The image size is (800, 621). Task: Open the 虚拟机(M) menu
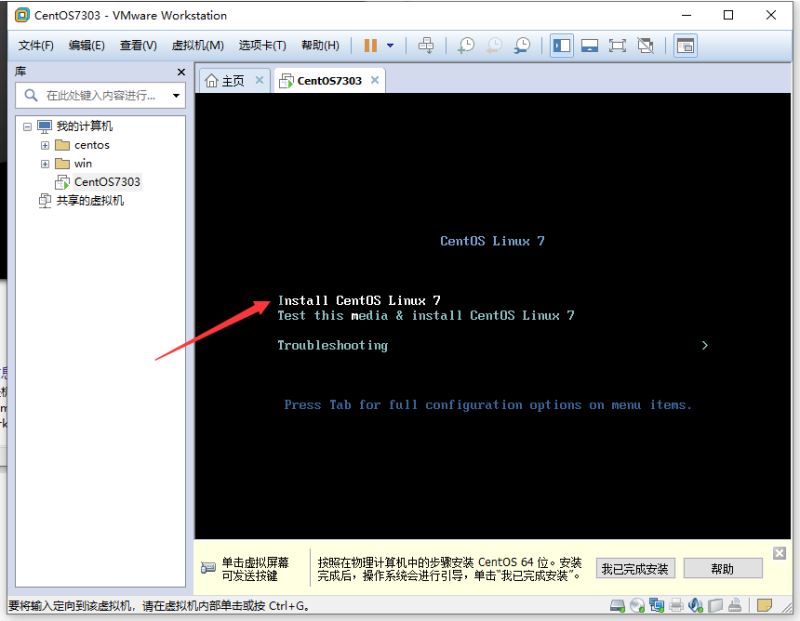(197, 45)
